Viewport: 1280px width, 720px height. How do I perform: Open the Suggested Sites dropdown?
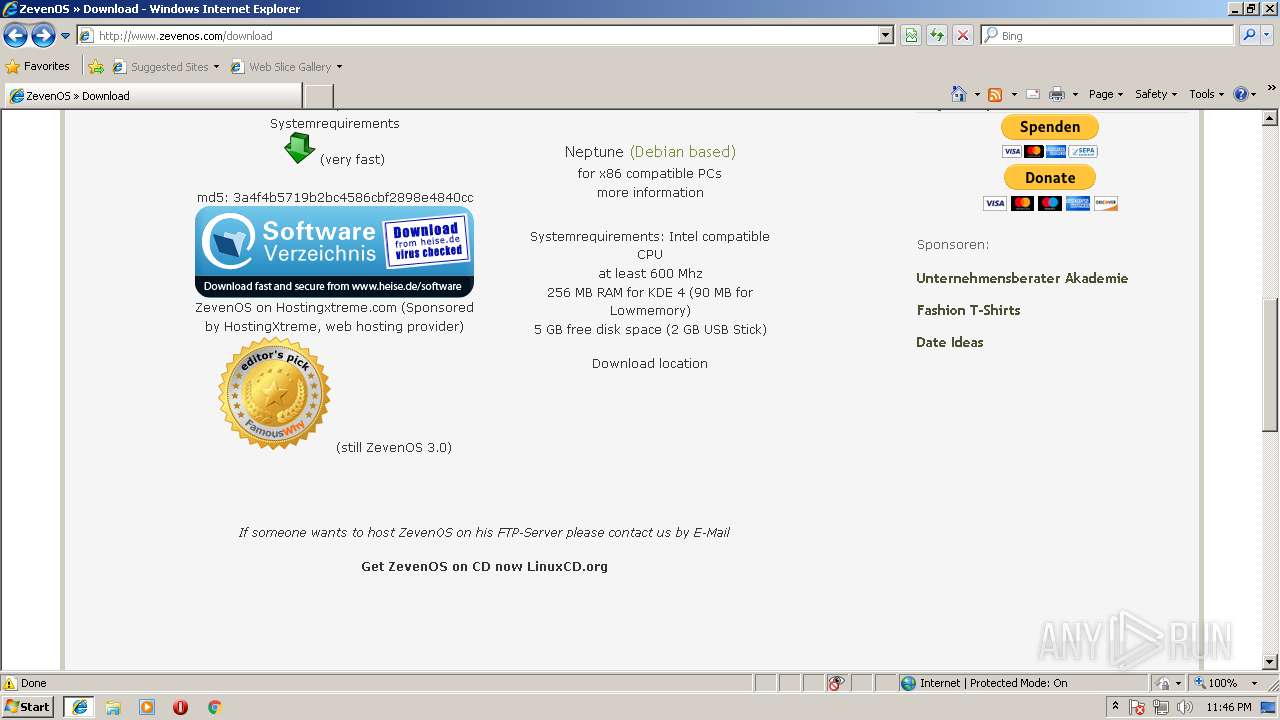(x=166, y=67)
